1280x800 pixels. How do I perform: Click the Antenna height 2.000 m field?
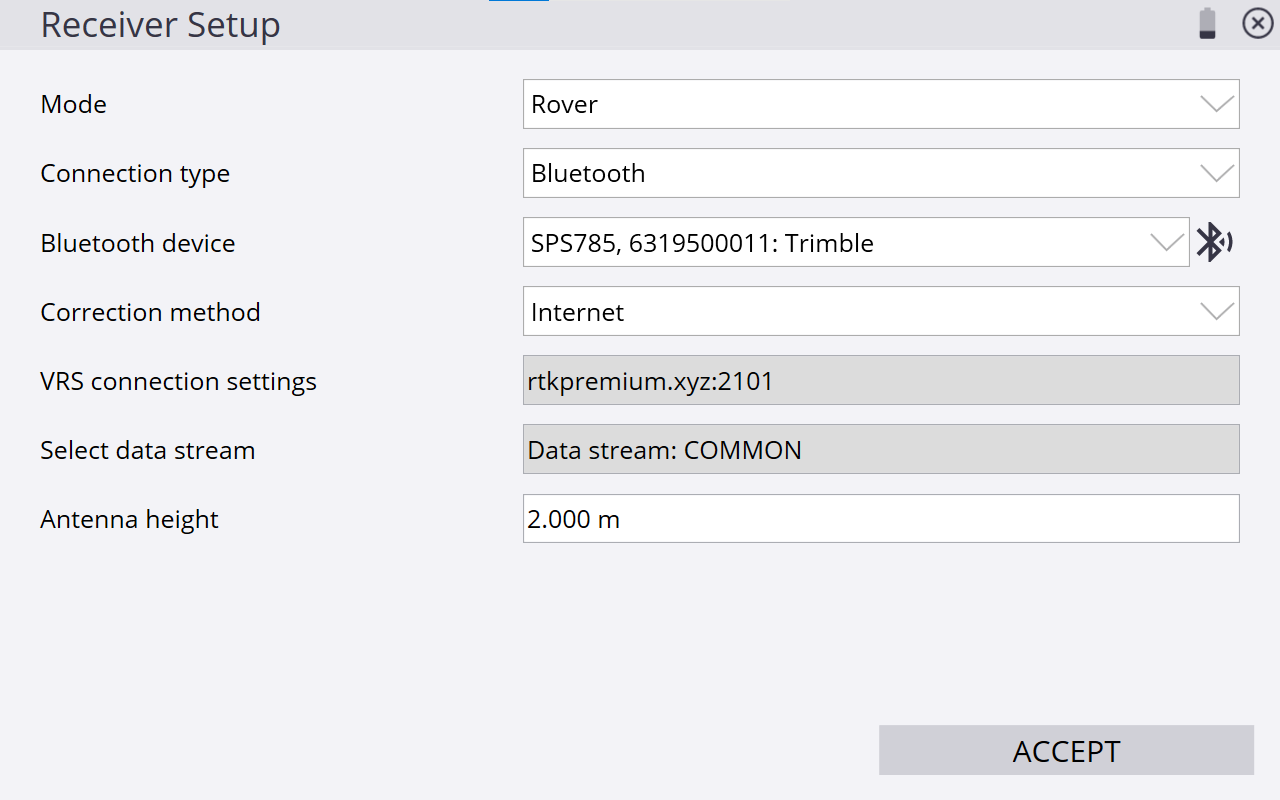pos(880,519)
